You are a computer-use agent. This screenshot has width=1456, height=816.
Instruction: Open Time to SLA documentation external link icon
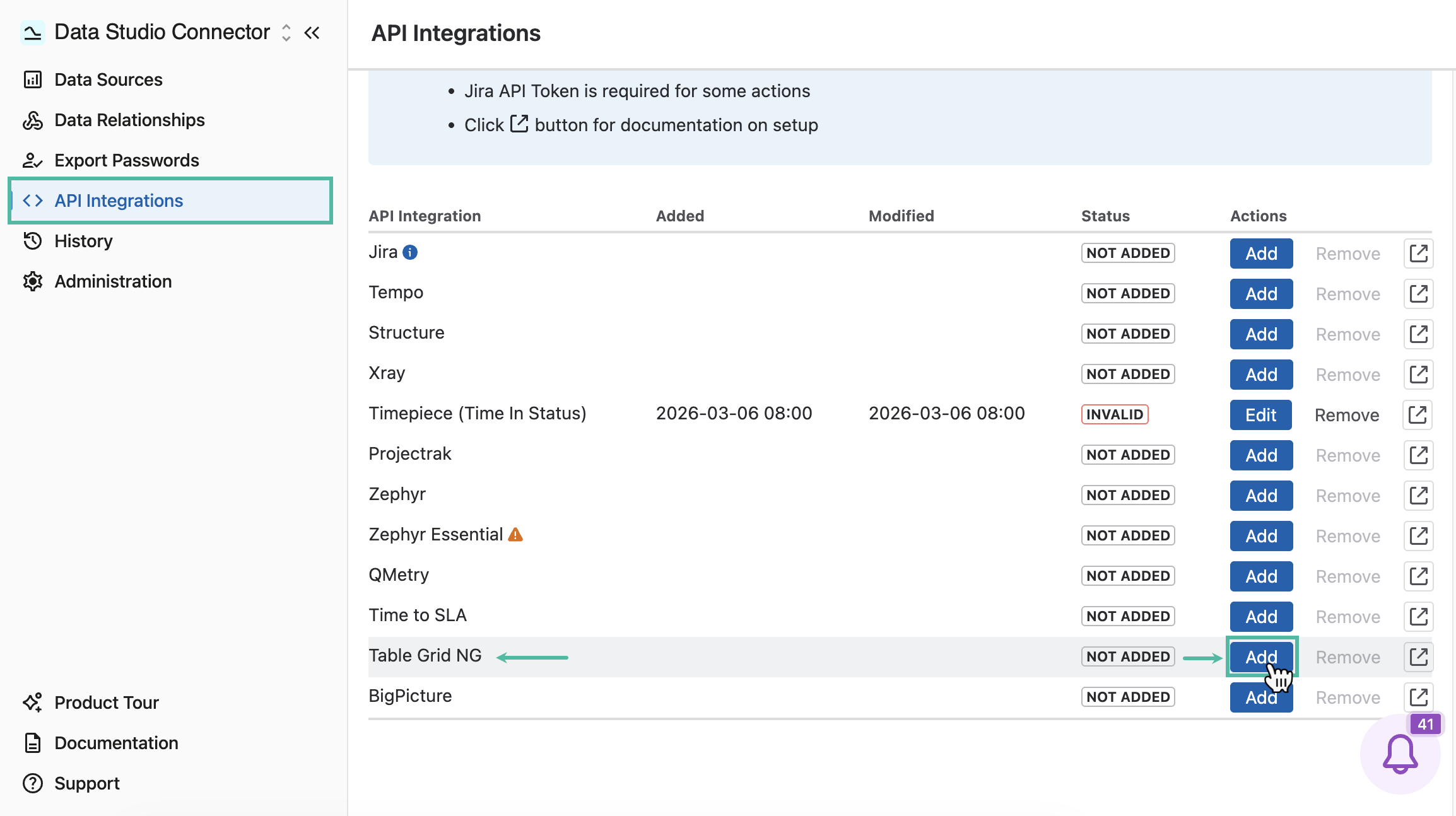coord(1418,617)
